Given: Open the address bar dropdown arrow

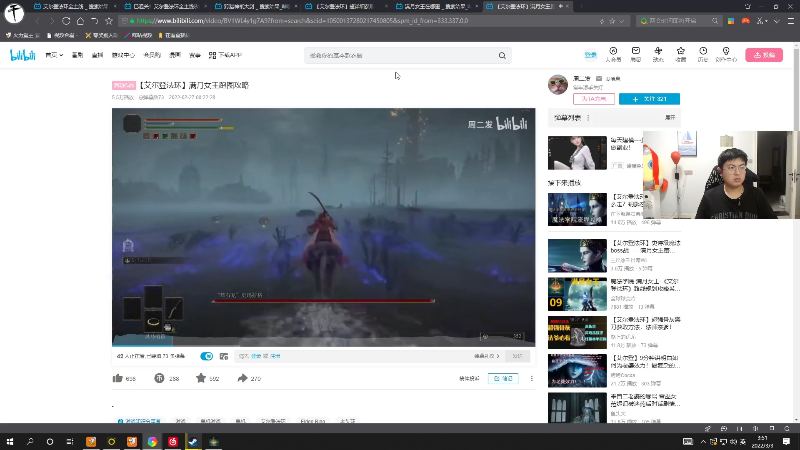Looking at the screenshot, I should [x=621, y=21].
